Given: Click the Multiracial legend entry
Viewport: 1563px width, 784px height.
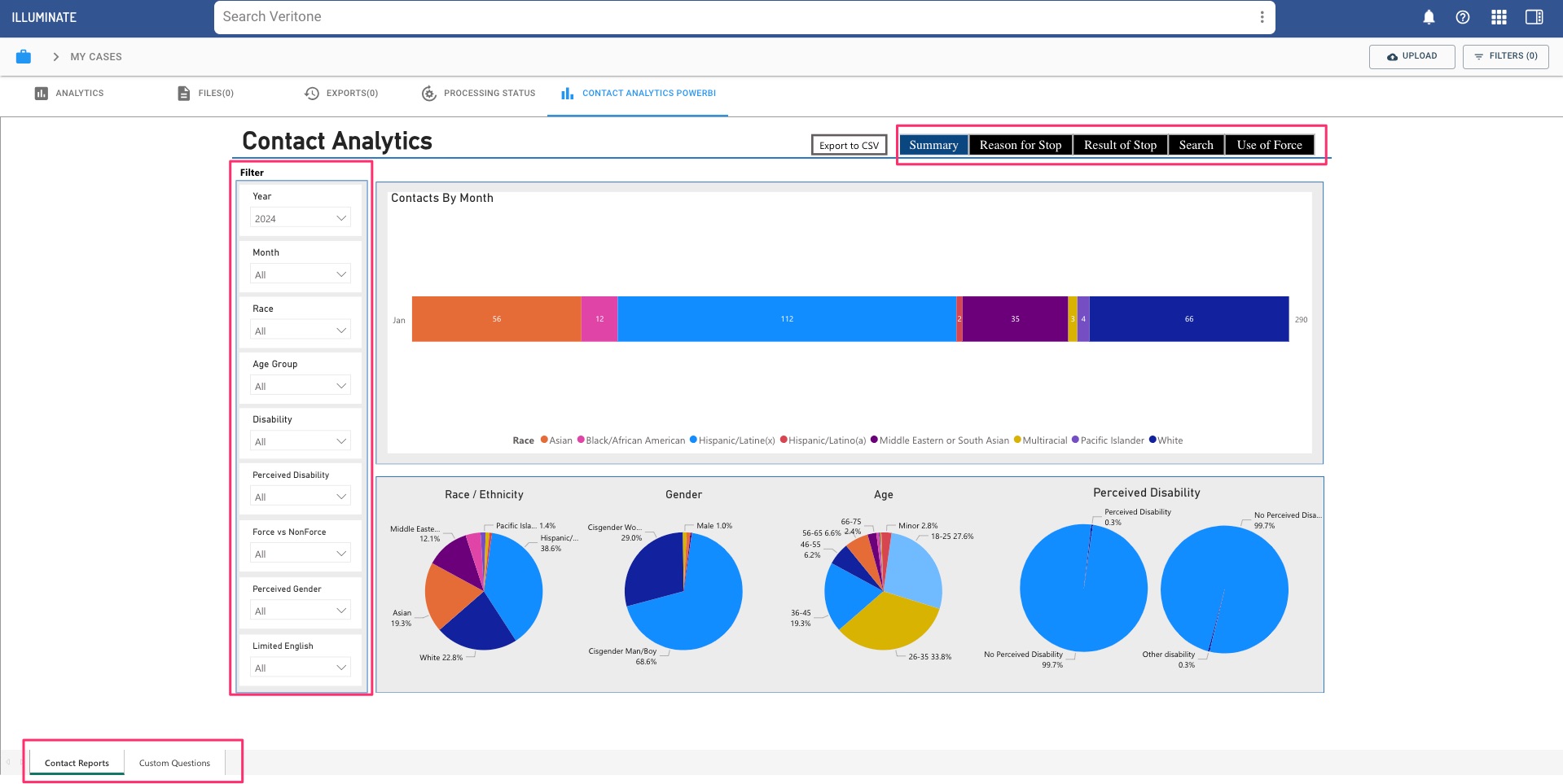Looking at the screenshot, I should click(x=1040, y=440).
